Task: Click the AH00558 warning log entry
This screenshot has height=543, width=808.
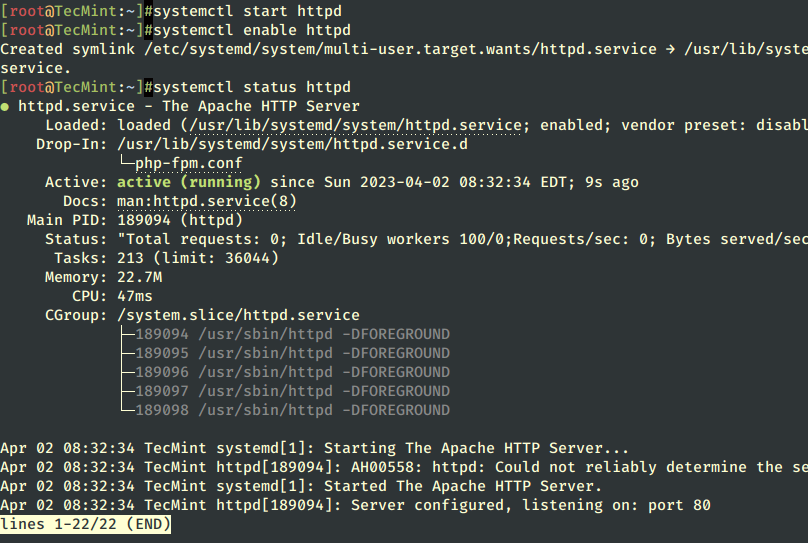Action: [404, 468]
